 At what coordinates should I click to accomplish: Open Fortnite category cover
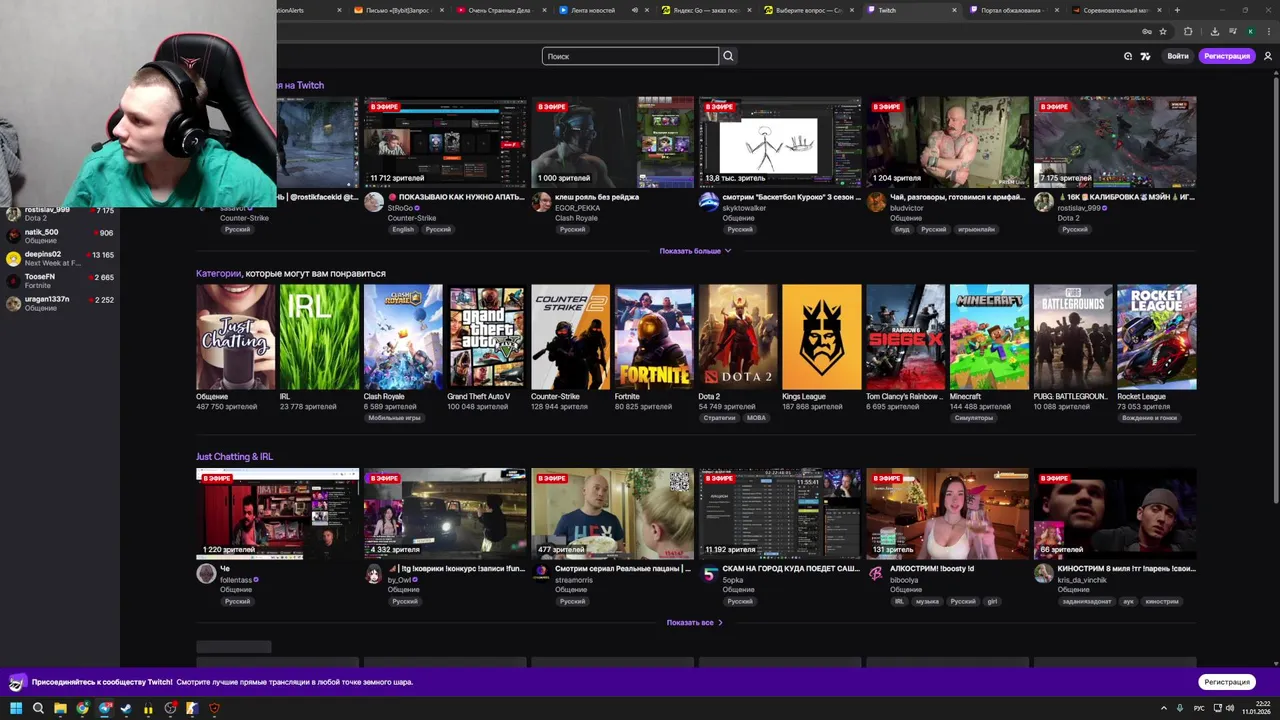(x=654, y=337)
